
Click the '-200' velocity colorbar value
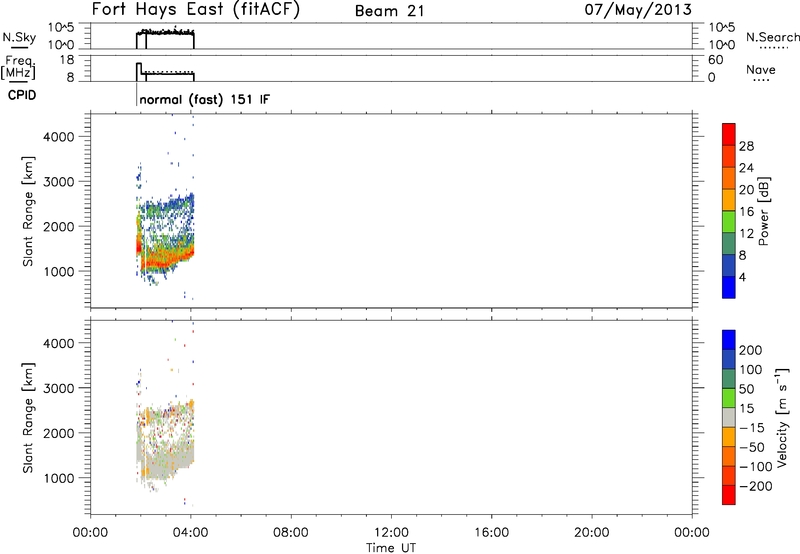(756, 486)
